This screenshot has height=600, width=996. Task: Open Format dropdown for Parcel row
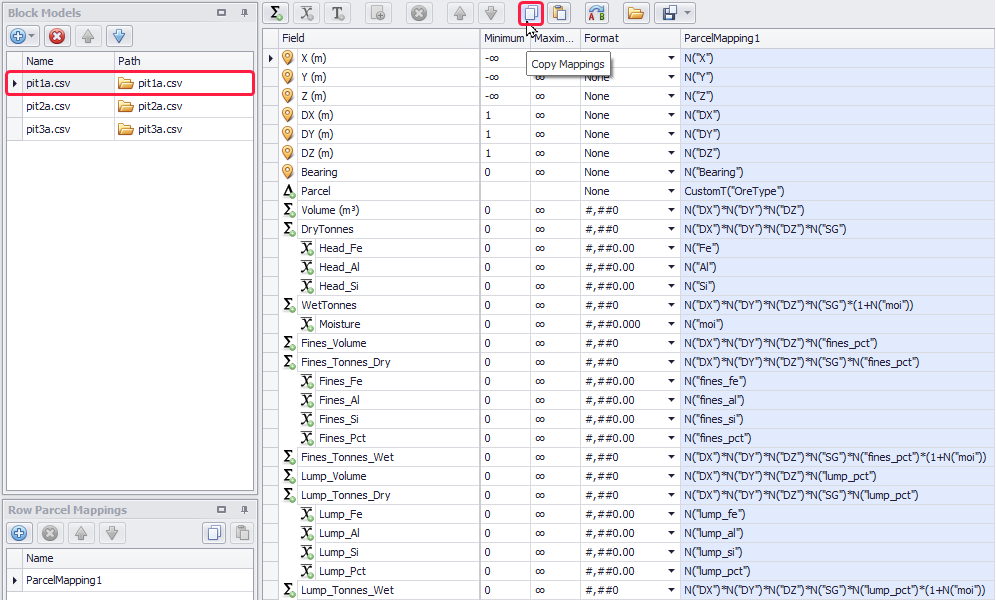(671, 191)
